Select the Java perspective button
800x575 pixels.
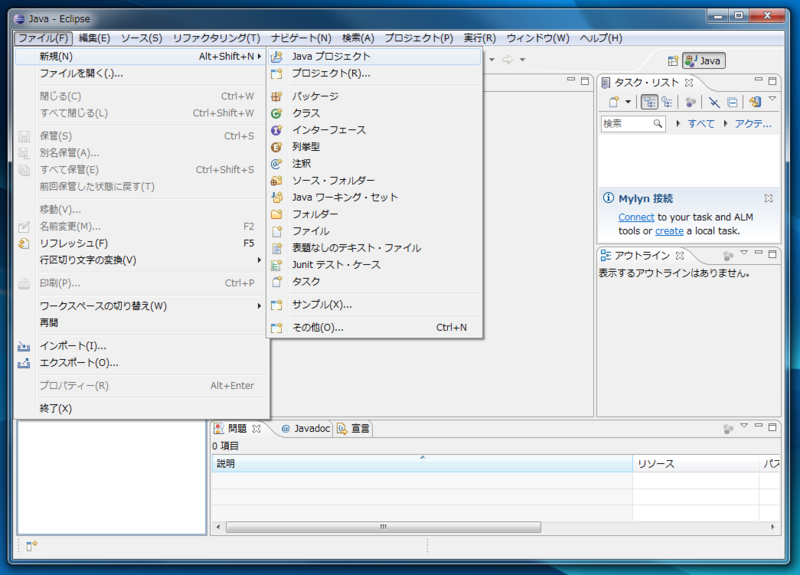704,61
